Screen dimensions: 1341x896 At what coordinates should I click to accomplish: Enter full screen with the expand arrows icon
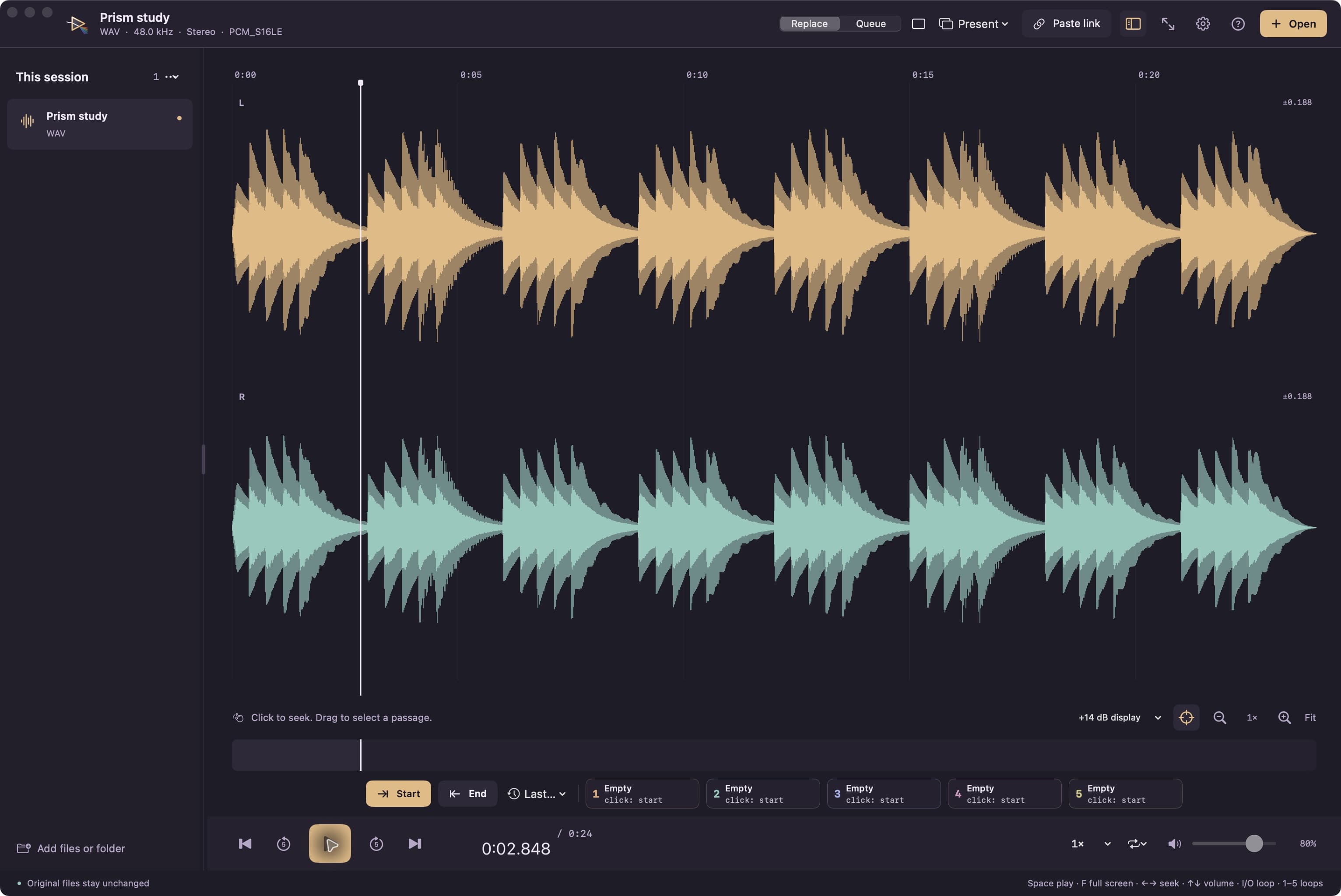click(x=1168, y=24)
